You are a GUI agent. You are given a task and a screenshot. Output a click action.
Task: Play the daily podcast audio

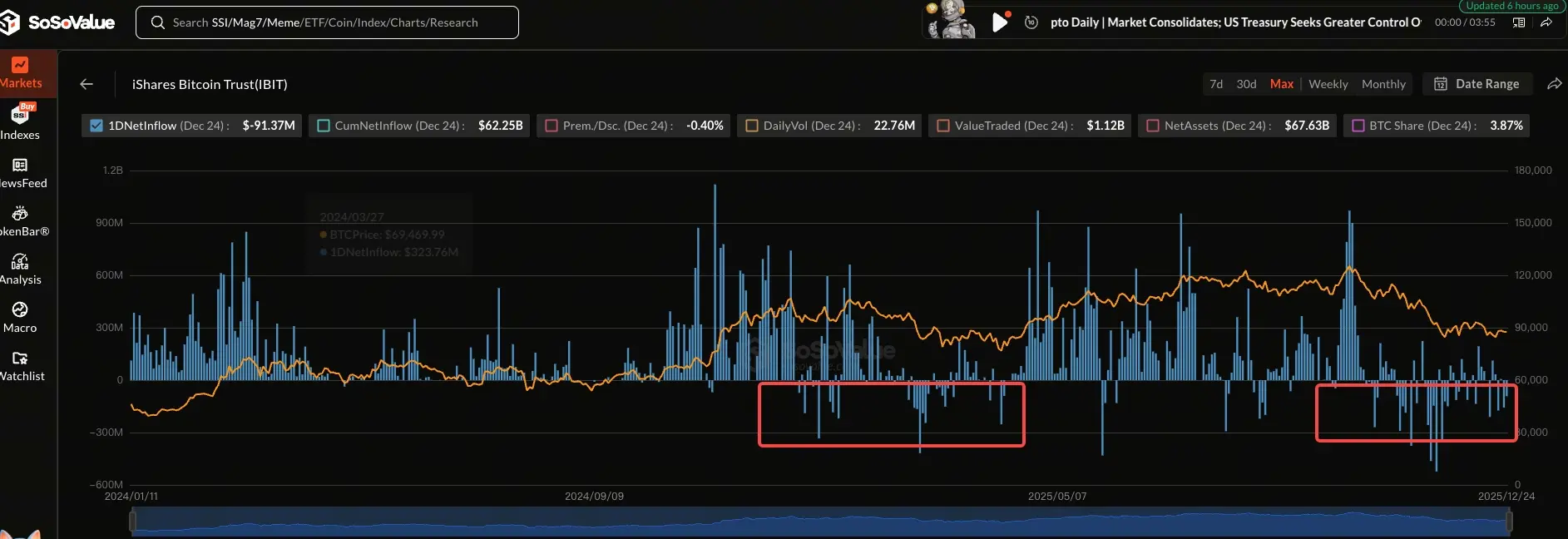click(x=1000, y=22)
